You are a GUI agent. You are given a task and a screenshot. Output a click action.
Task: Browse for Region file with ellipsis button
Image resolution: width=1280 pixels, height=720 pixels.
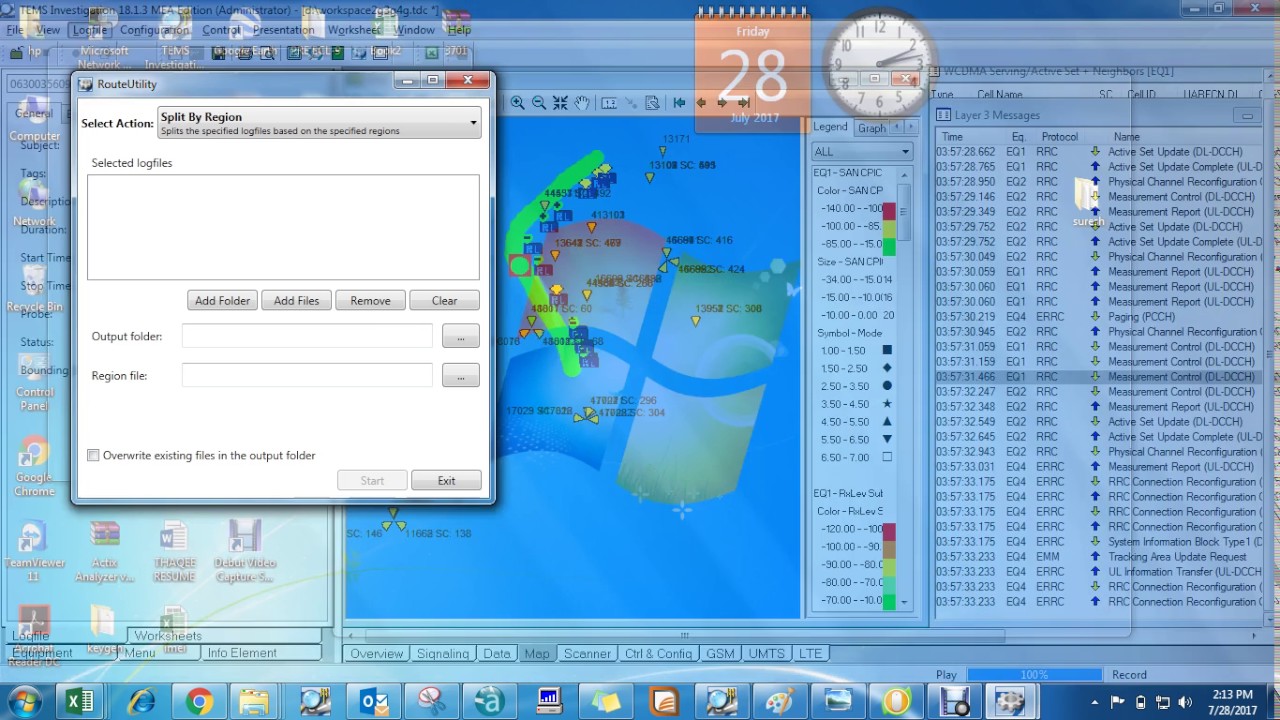point(460,375)
